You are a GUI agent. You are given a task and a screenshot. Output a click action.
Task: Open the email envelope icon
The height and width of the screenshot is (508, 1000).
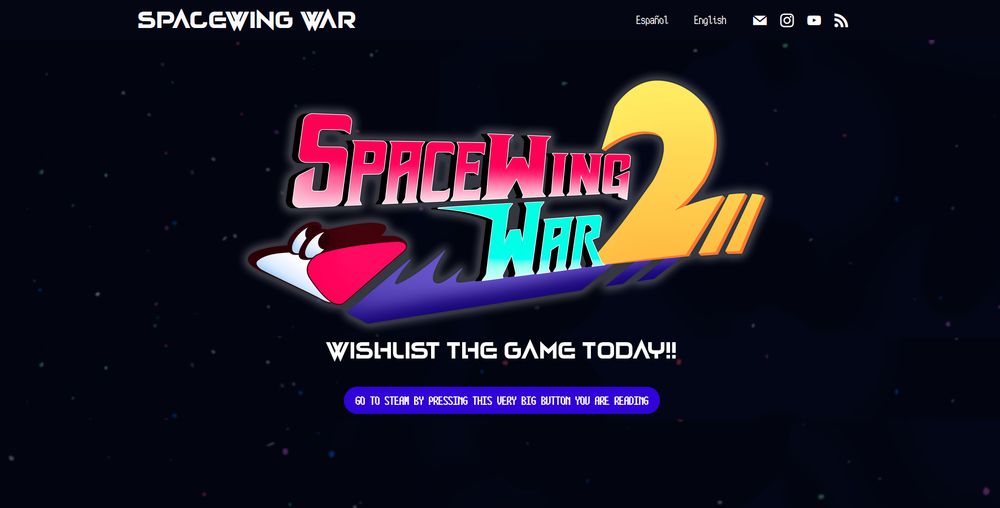tap(760, 20)
